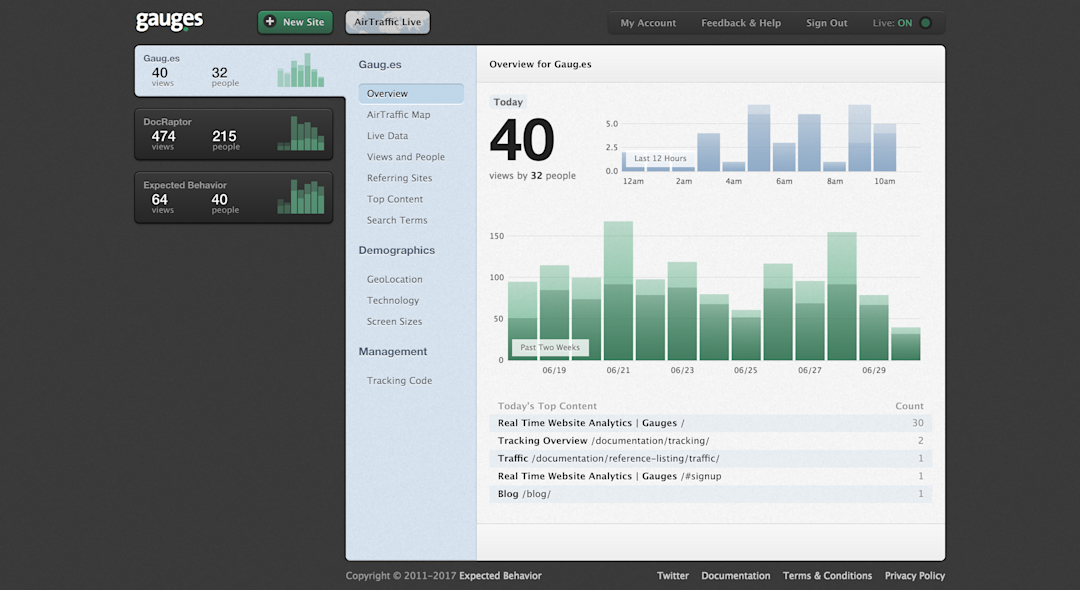Click the plus icon on New Site

pyautogui.click(x=270, y=21)
